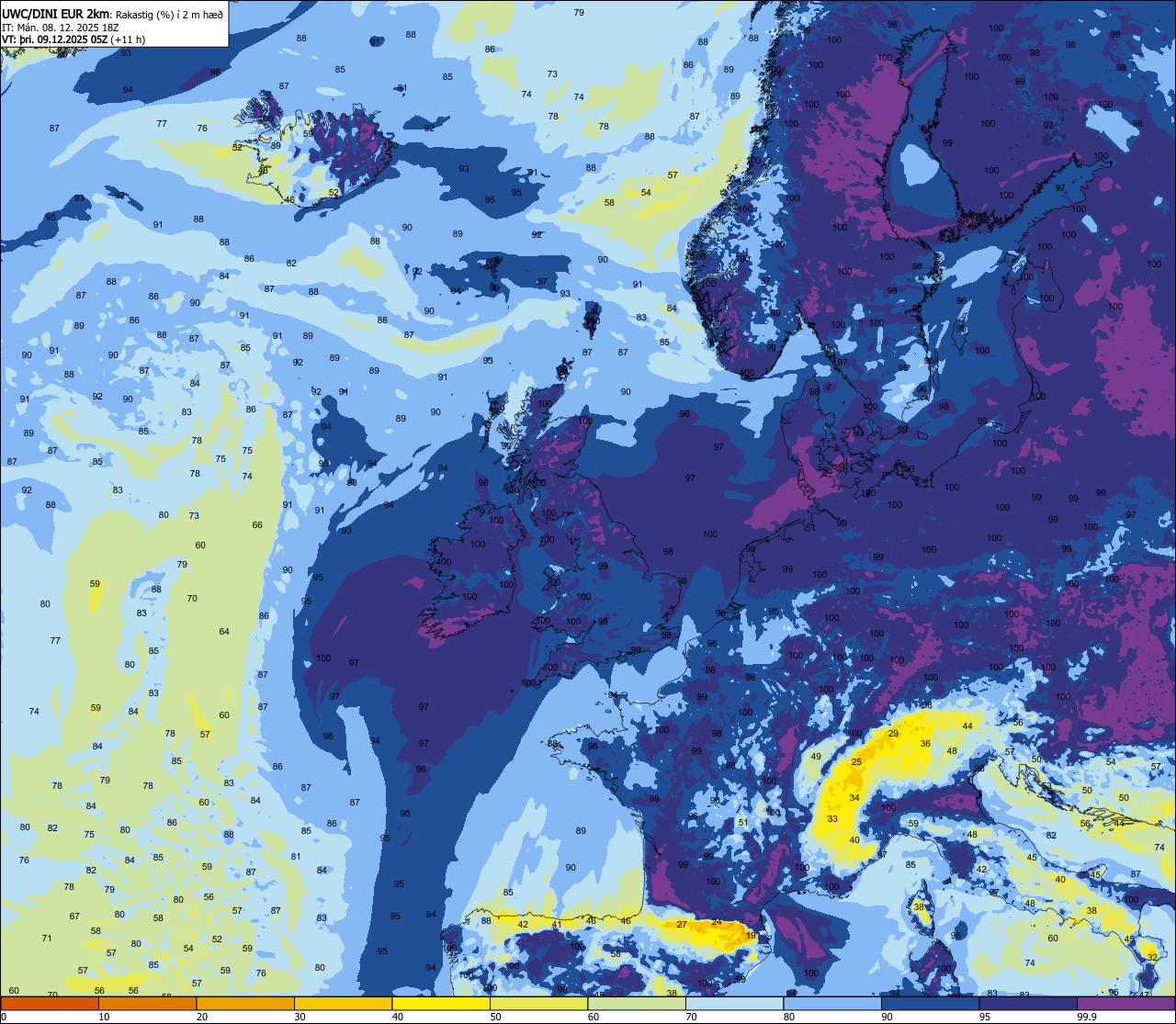Viewport: 1176px width, 1024px height.
Task: Select the legend swatch between 30 and 40
Action: 343,1003
